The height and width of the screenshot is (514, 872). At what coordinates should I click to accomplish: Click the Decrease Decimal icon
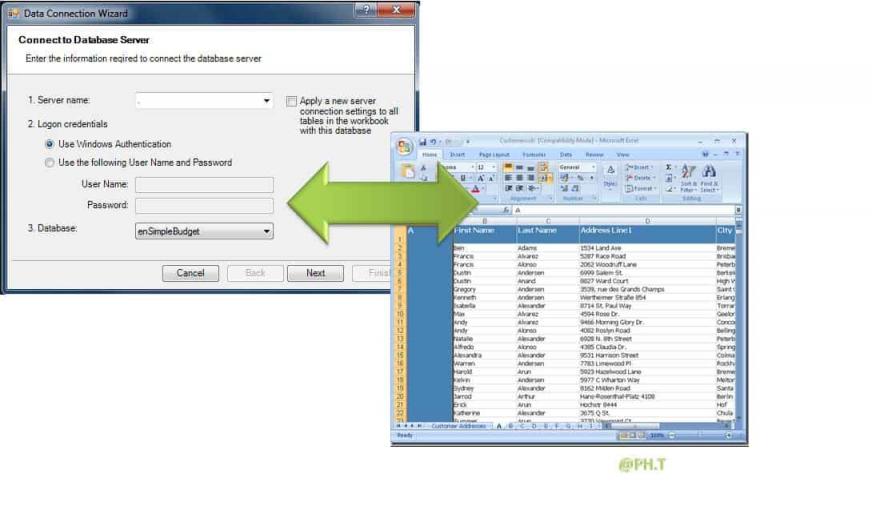tap(575, 188)
